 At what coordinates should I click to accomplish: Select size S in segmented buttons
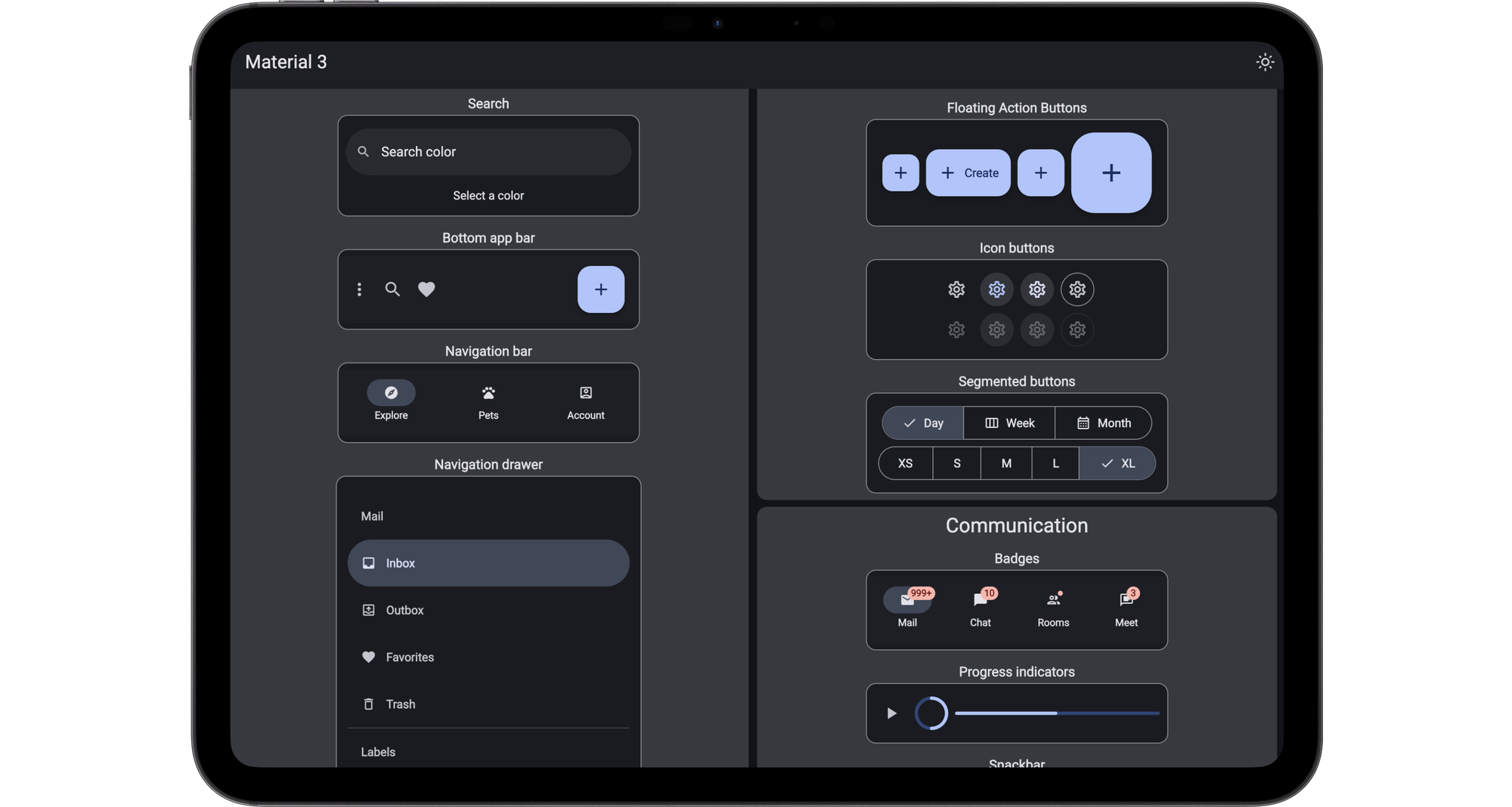click(956, 463)
